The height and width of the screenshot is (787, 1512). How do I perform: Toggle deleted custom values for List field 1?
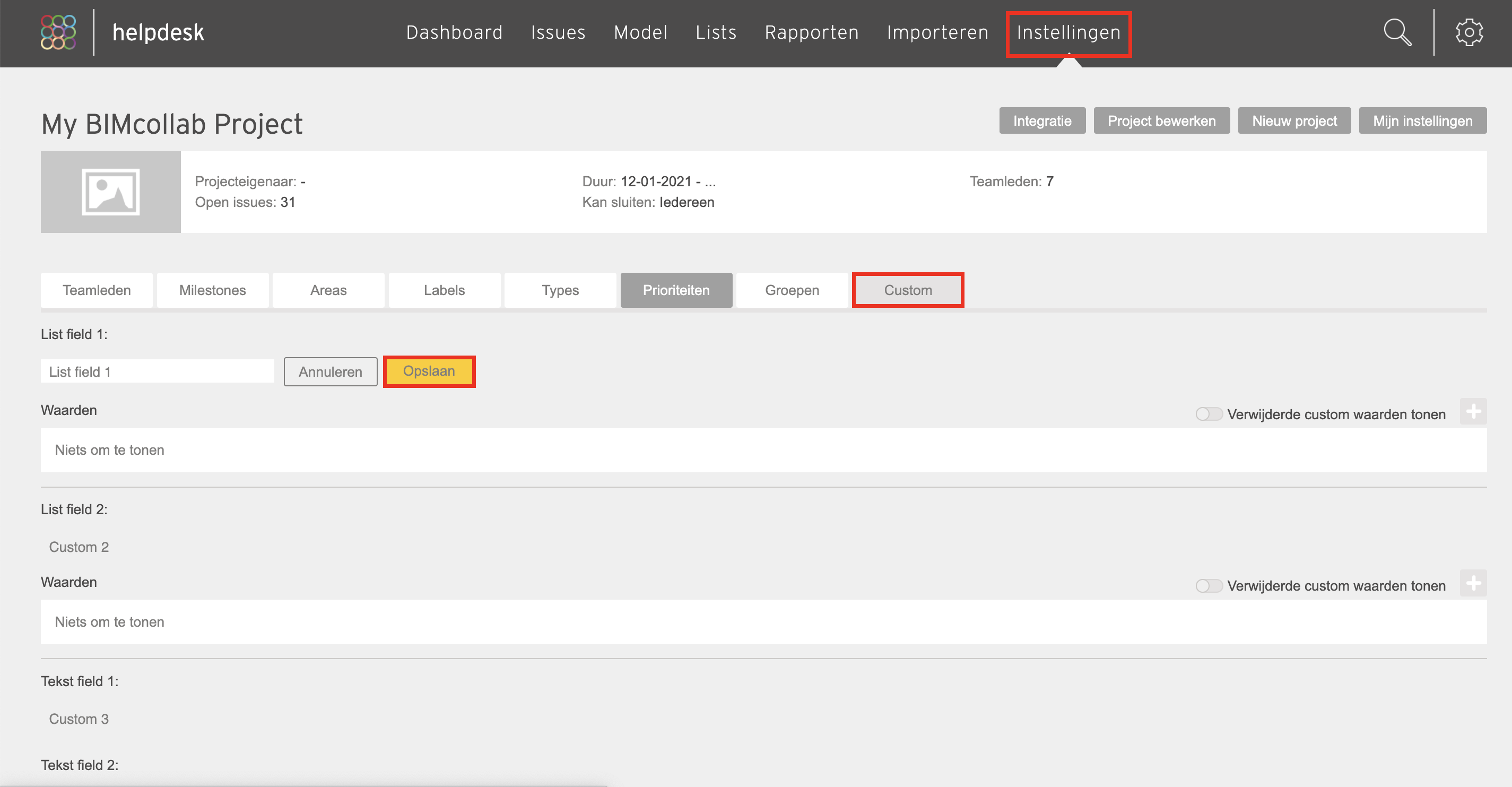[x=1209, y=414]
